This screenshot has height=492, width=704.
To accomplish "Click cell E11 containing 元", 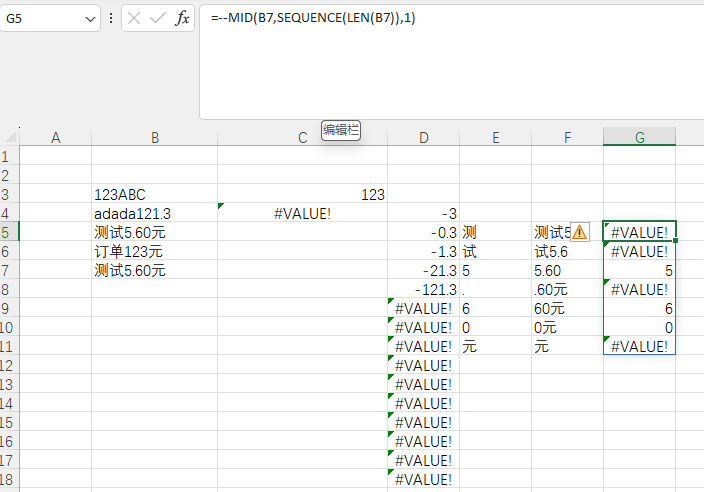I will click(x=495, y=346).
